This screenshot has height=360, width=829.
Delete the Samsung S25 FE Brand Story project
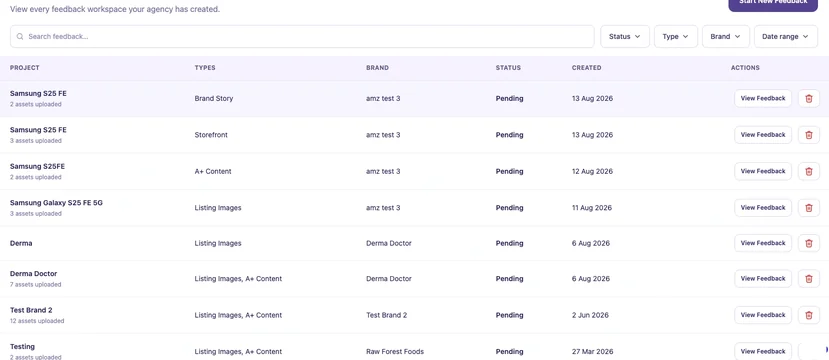pyautogui.click(x=808, y=98)
